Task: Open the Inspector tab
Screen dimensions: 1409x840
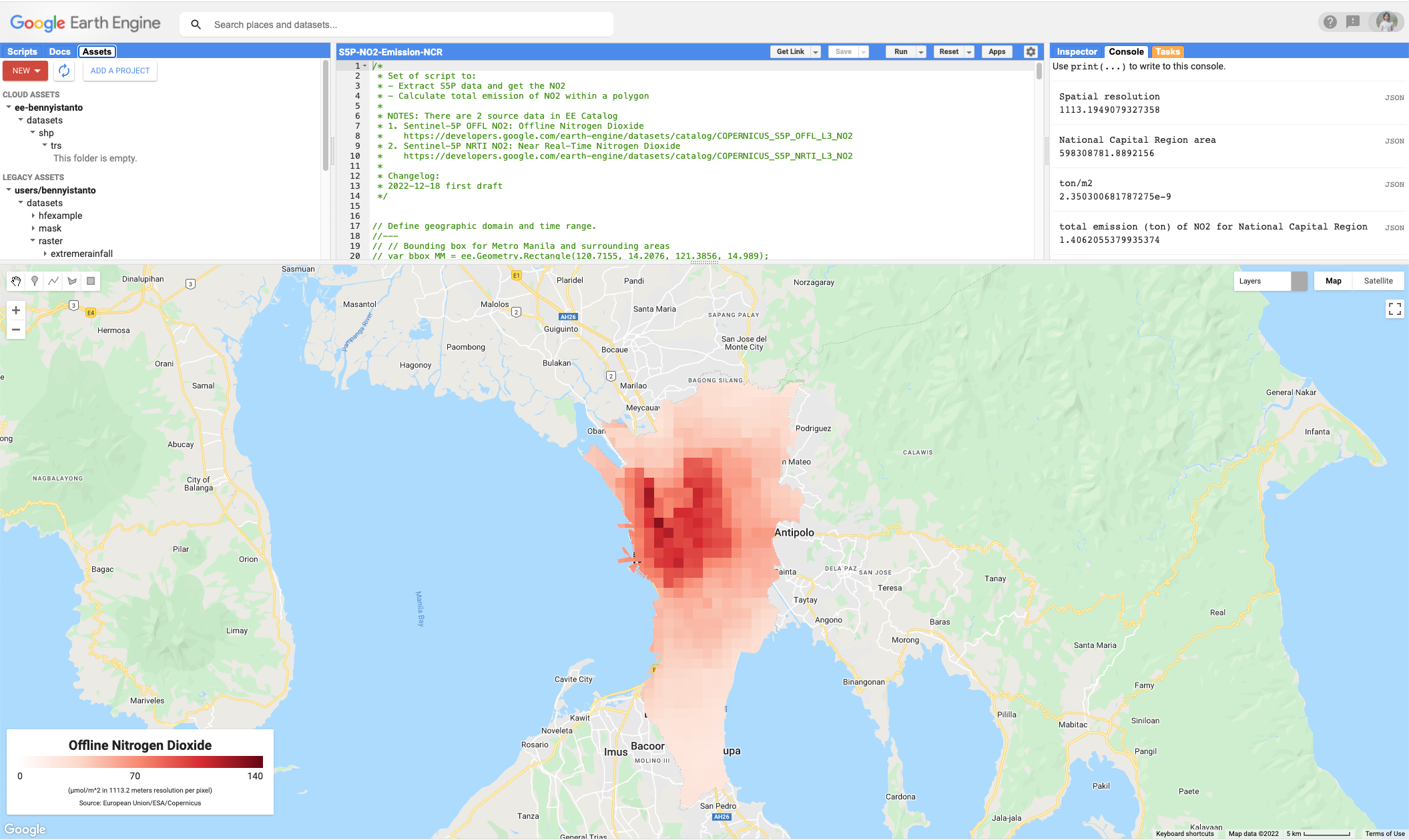Action: pyautogui.click(x=1077, y=52)
